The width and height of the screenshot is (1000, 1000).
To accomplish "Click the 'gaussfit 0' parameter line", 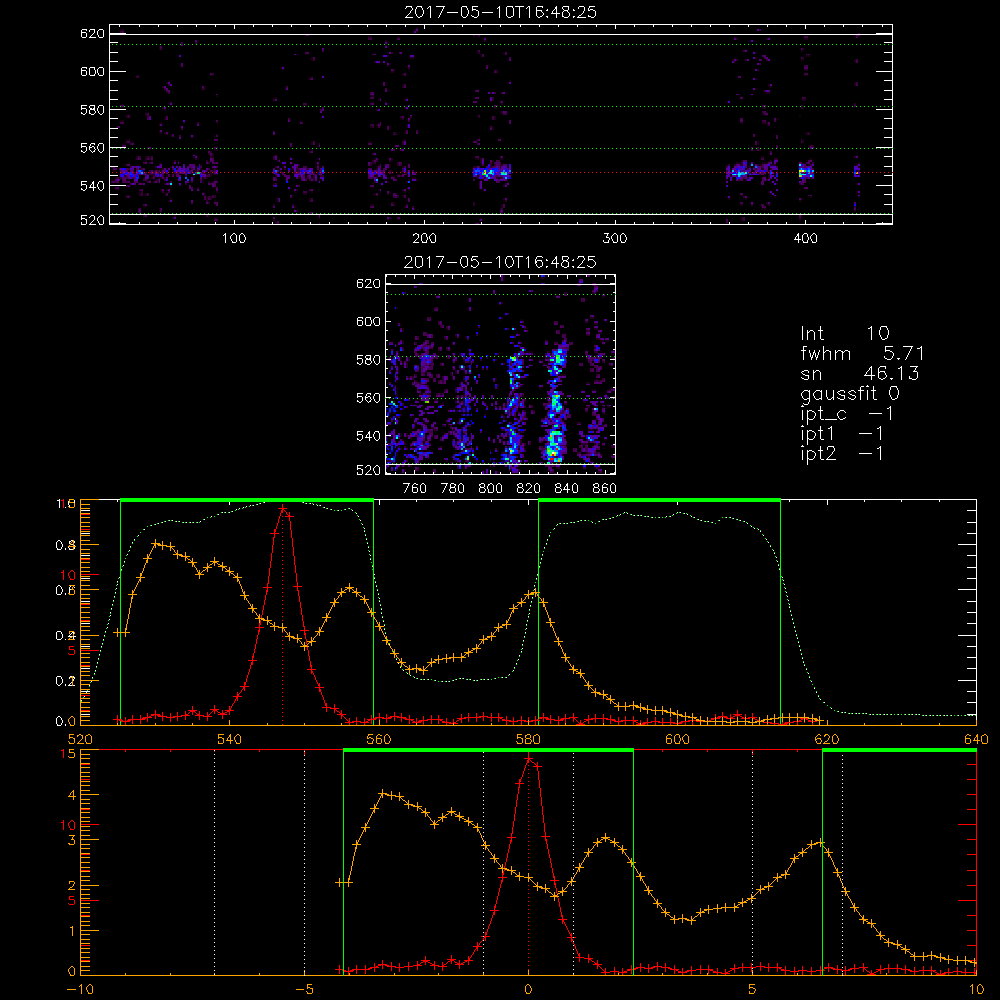I will click(x=849, y=393).
